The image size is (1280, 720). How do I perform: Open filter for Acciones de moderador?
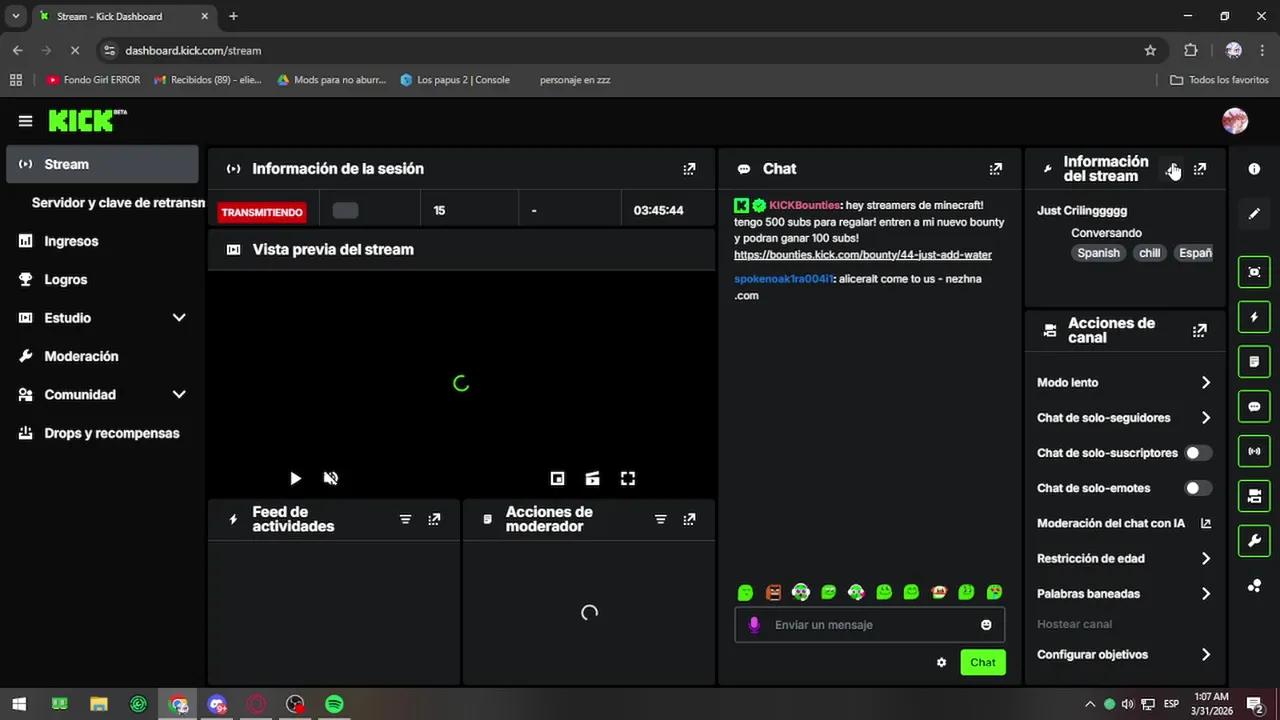point(660,519)
